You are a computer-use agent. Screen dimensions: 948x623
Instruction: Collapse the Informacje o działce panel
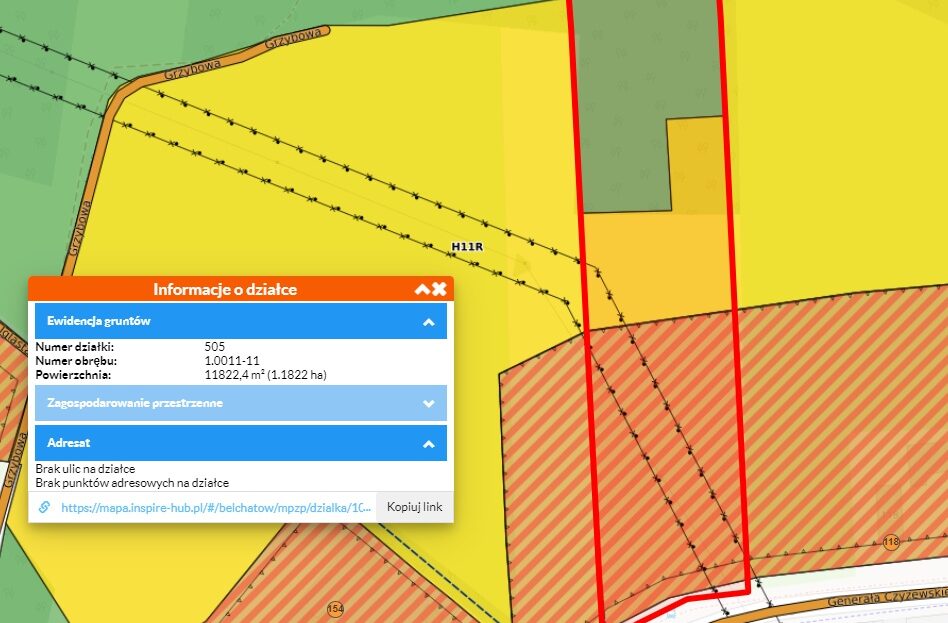click(422, 289)
